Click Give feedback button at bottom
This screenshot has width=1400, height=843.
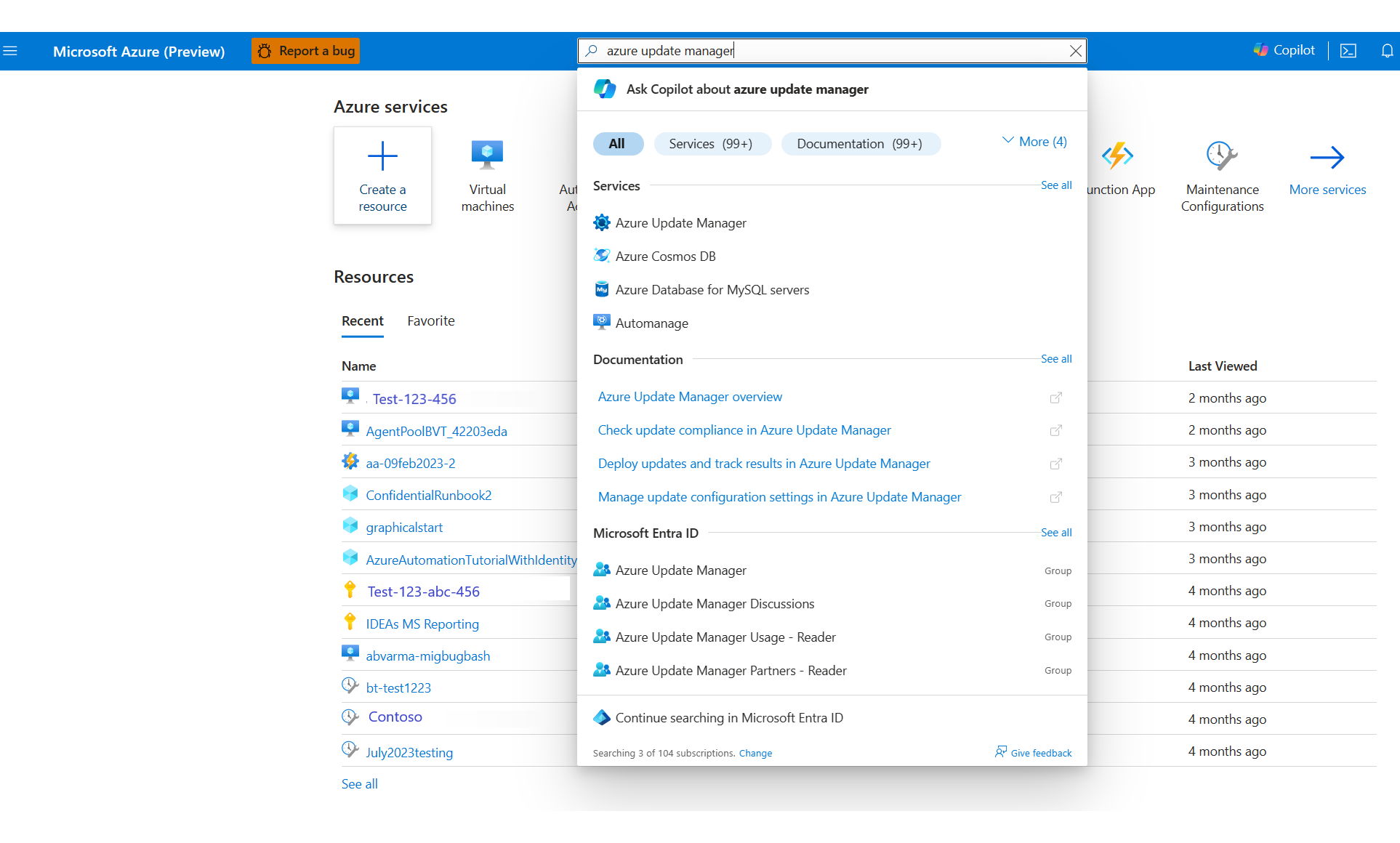tap(1032, 753)
